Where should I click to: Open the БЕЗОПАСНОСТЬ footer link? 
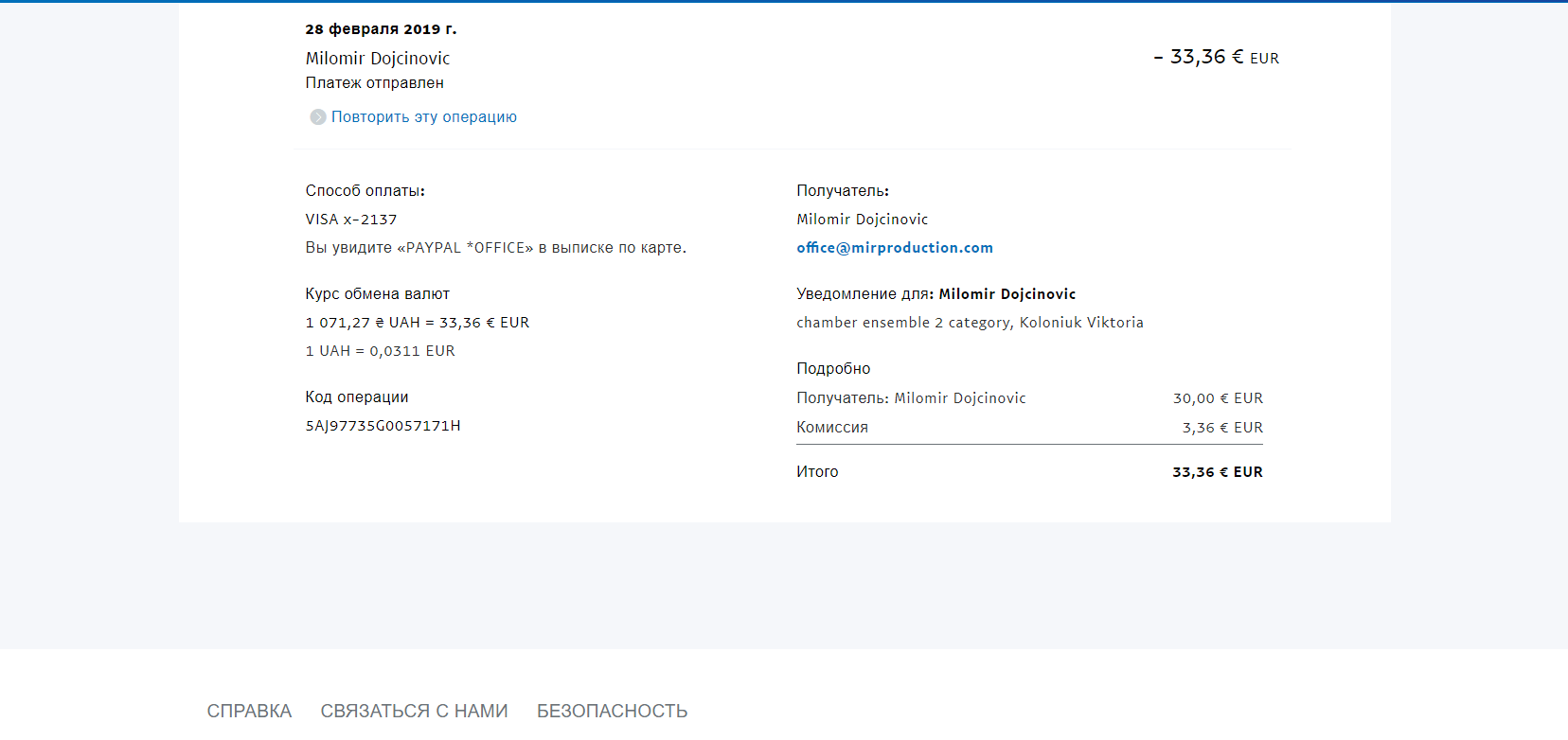612,711
